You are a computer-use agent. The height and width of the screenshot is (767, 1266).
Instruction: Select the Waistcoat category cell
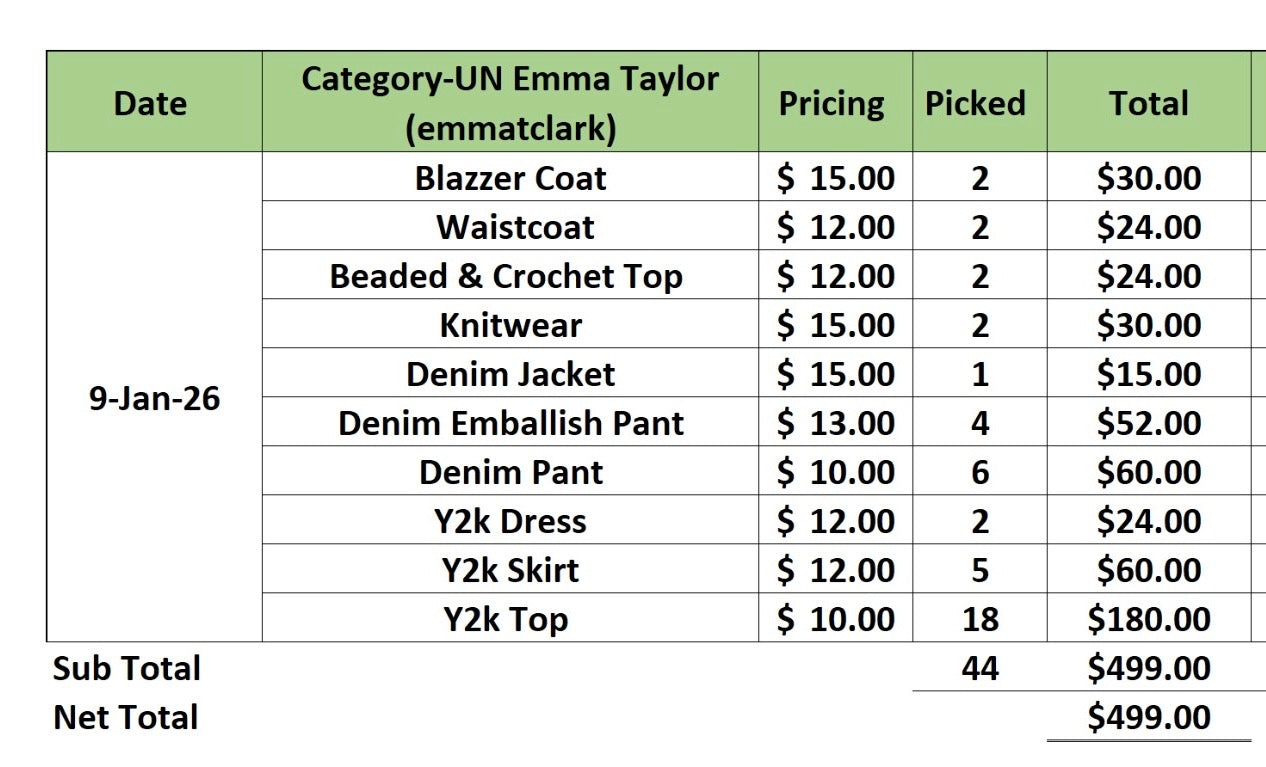pos(510,226)
